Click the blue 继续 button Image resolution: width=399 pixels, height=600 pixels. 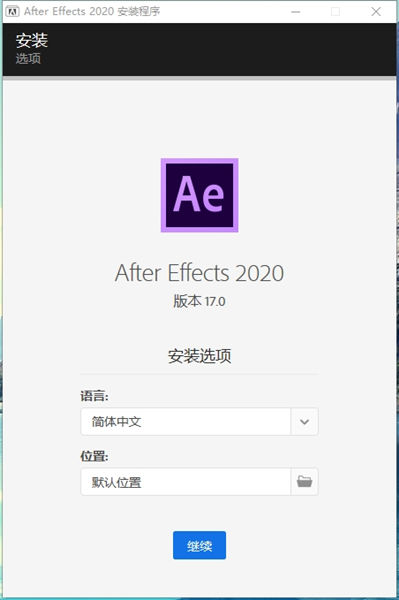(199, 545)
